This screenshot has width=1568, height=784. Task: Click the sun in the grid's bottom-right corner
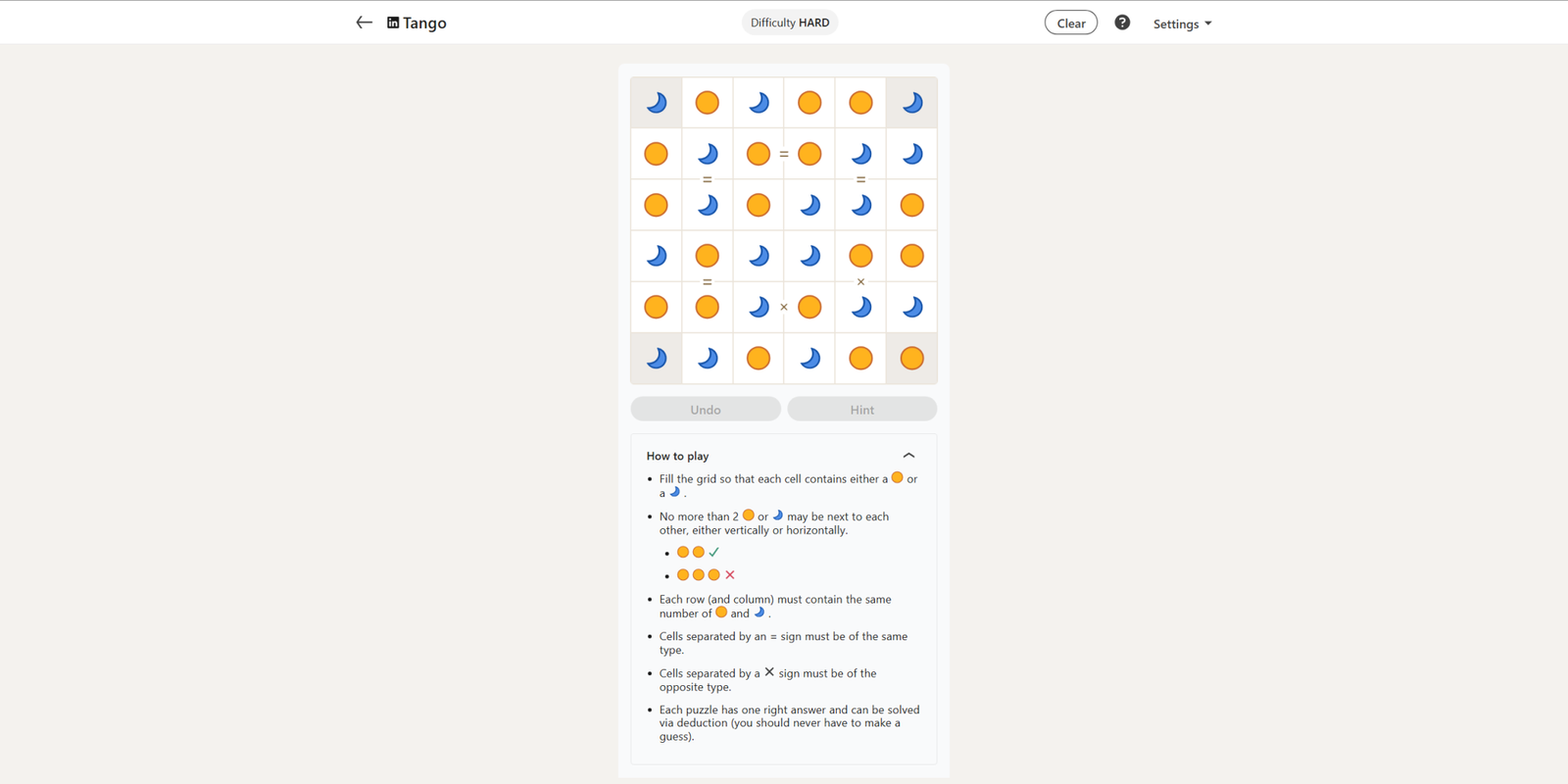911,358
